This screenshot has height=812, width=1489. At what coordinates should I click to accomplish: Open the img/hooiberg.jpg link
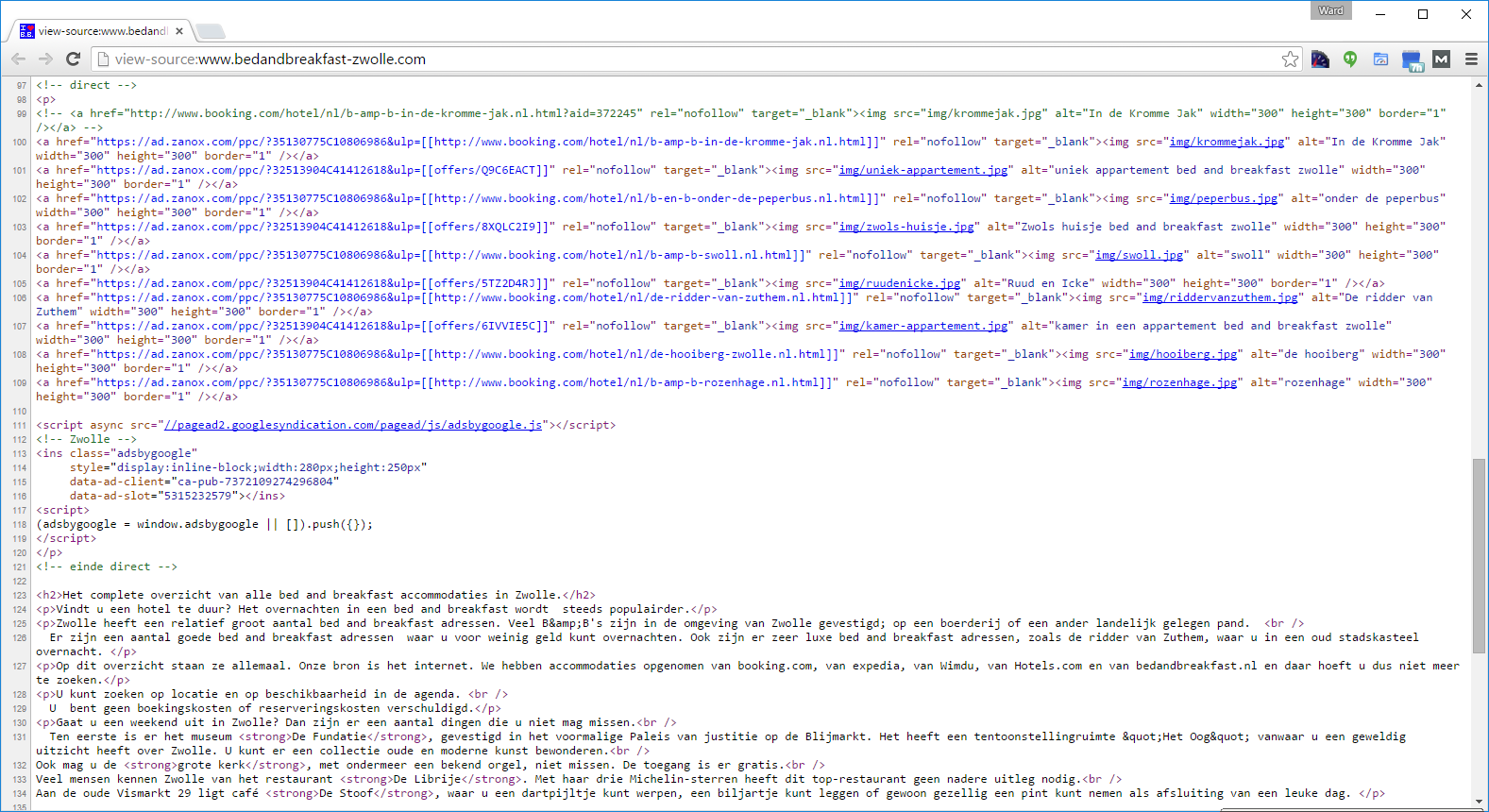1183,354
